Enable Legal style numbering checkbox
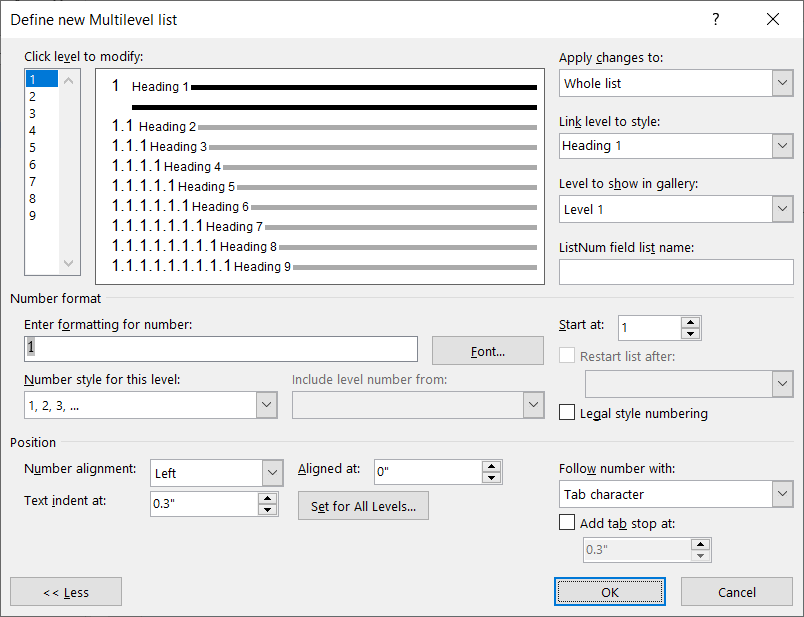The image size is (804, 617). (567, 412)
